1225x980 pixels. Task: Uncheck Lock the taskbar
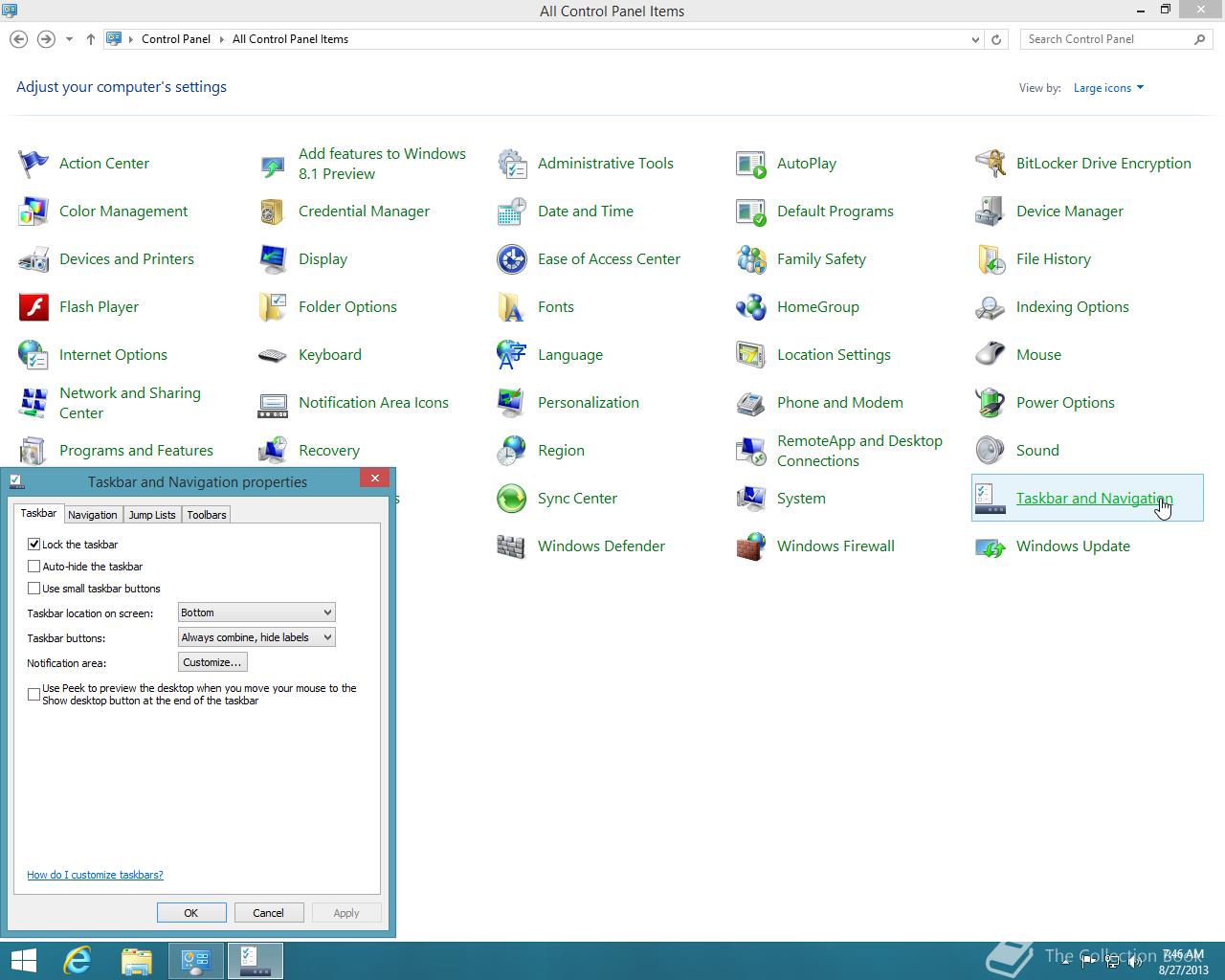(x=34, y=544)
